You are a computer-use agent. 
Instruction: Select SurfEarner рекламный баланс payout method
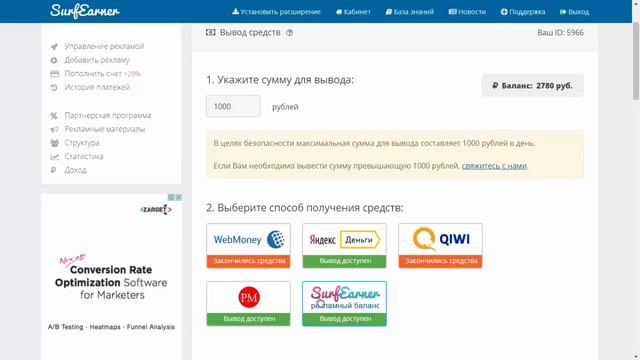tap(344, 303)
